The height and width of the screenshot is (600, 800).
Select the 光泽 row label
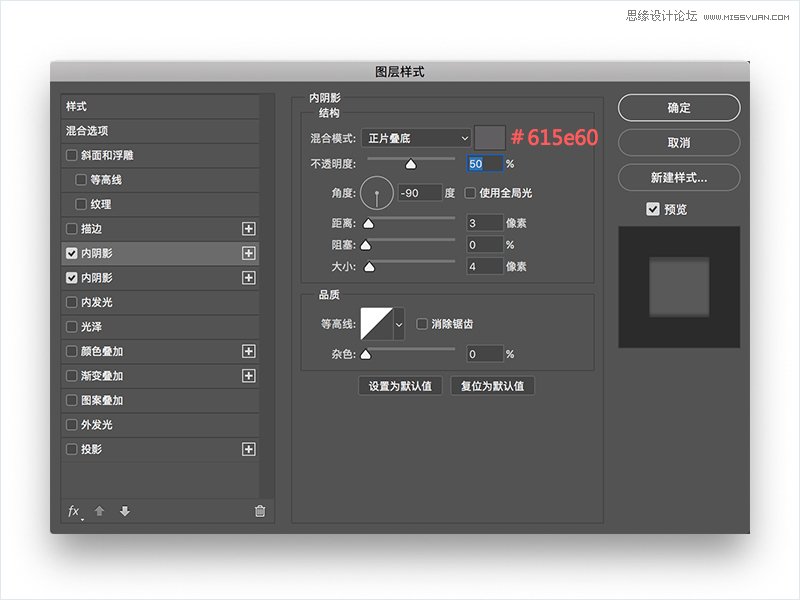point(91,327)
